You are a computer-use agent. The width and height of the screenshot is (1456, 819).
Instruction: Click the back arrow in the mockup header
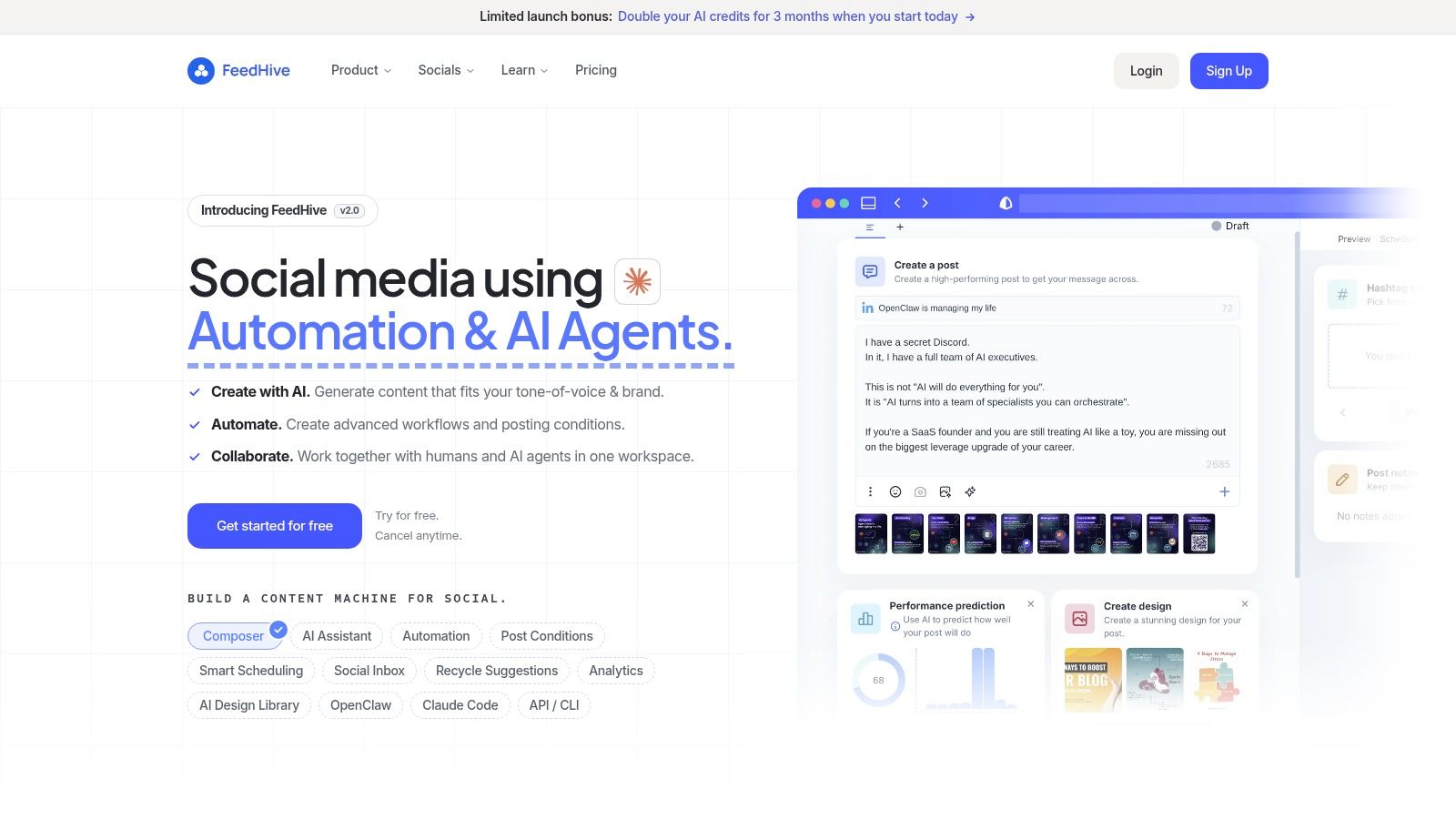click(897, 203)
